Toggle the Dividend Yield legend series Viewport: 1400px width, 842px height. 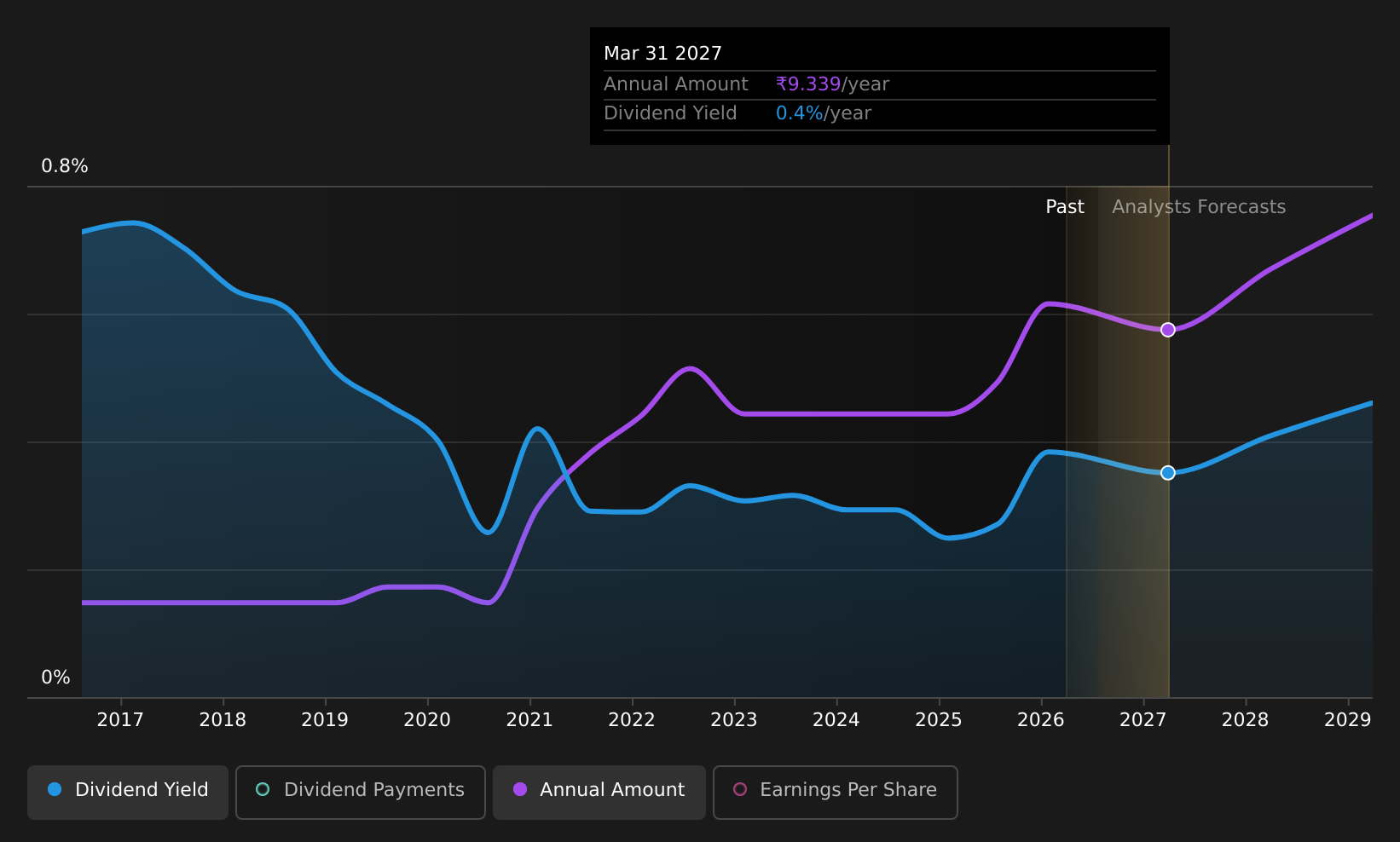point(128,792)
